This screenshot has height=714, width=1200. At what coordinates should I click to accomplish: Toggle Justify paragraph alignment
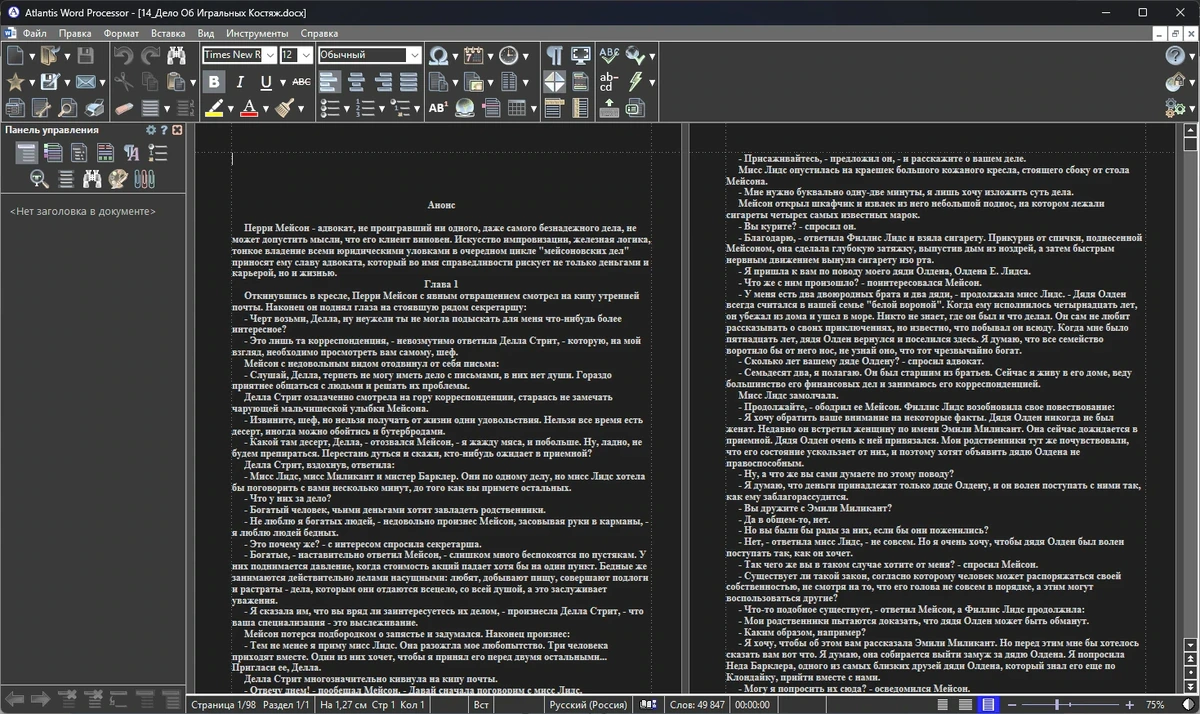pos(408,82)
